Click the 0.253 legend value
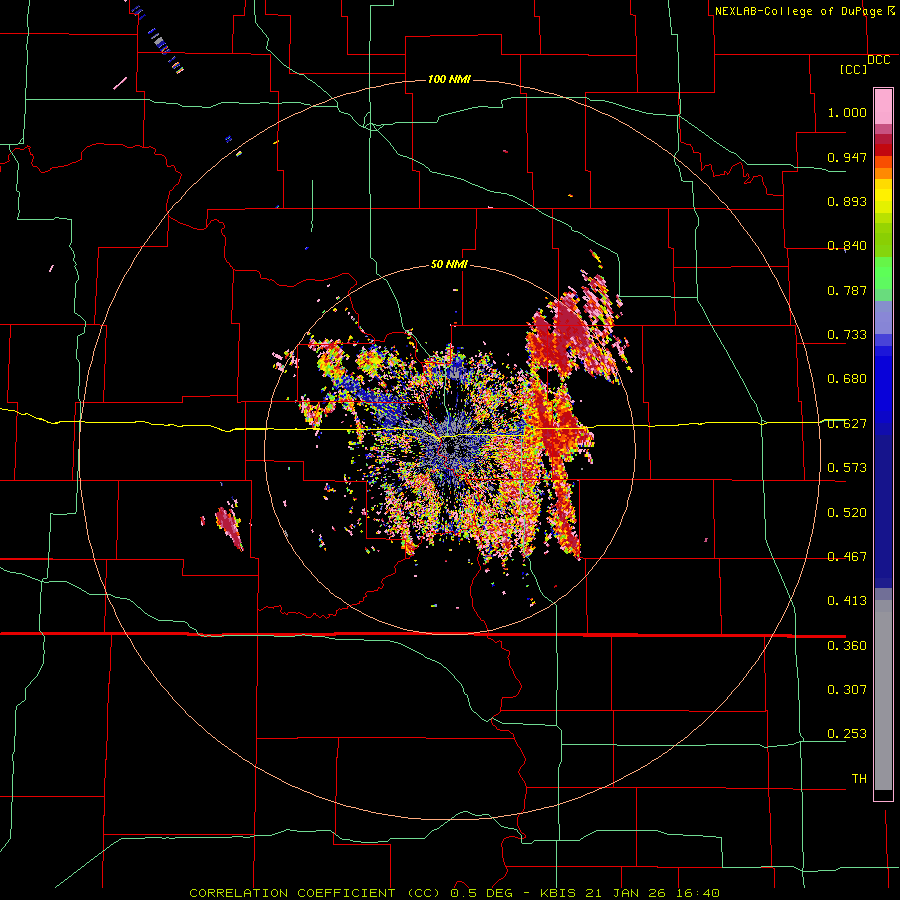 point(847,734)
